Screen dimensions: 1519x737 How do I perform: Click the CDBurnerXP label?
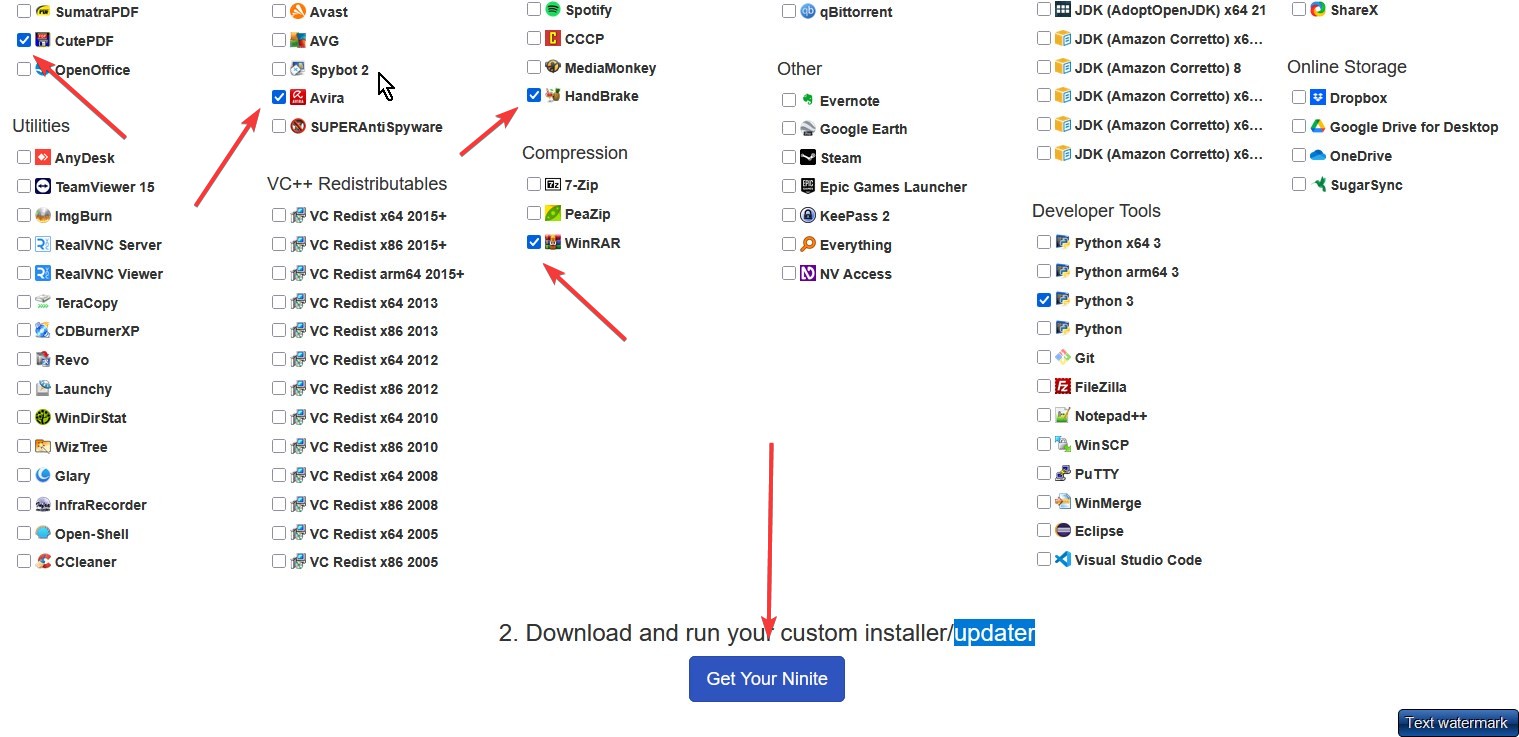pyautogui.click(x=97, y=331)
